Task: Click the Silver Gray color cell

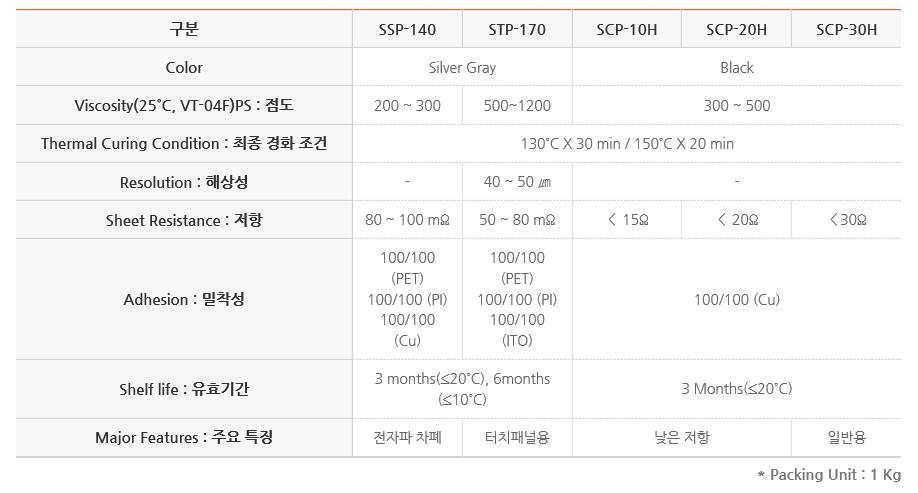Action: pyautogui.click(x=462, y=67)
